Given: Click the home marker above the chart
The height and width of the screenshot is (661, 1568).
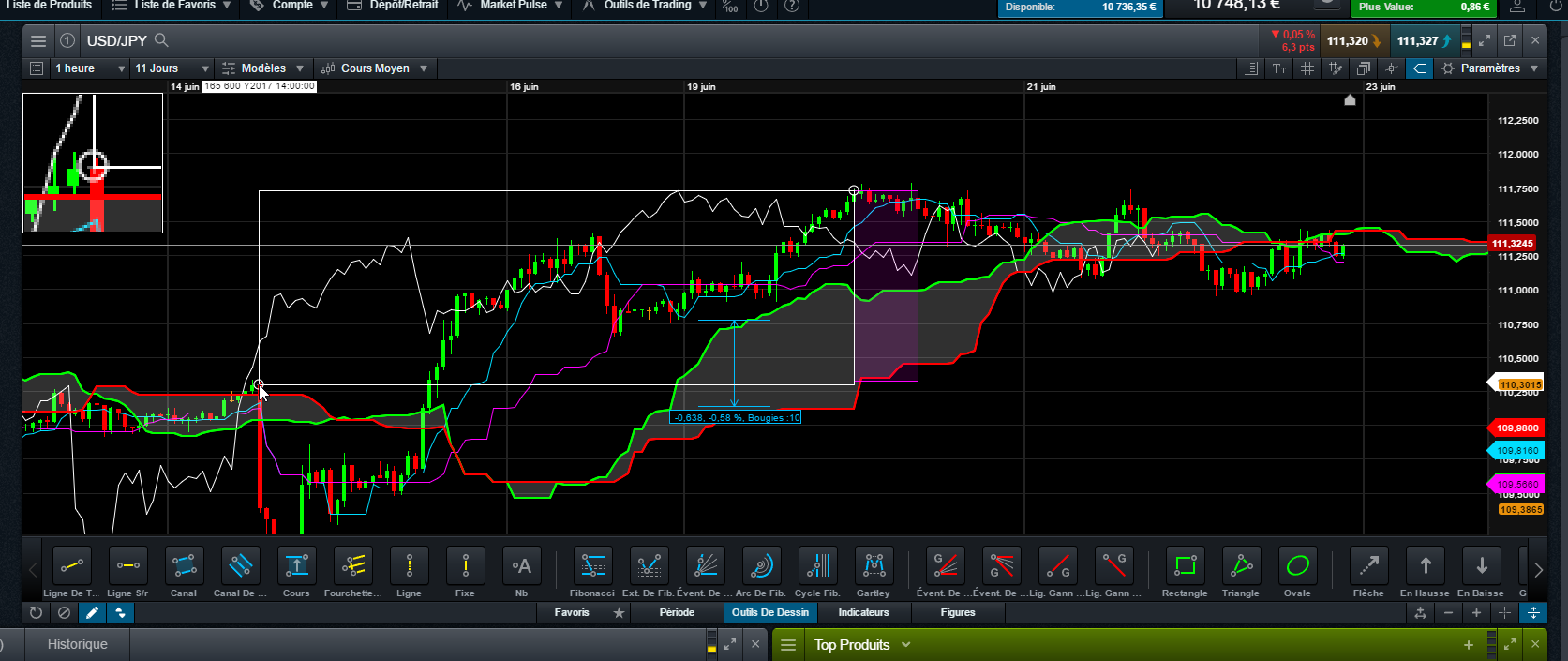Looking at the screenshot, I should (1350, 100).
